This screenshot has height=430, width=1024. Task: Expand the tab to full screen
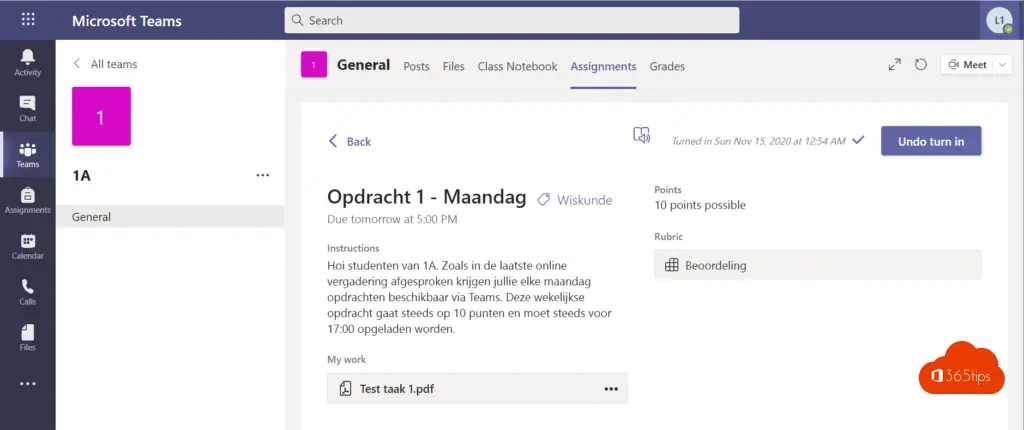click(895, 65)
